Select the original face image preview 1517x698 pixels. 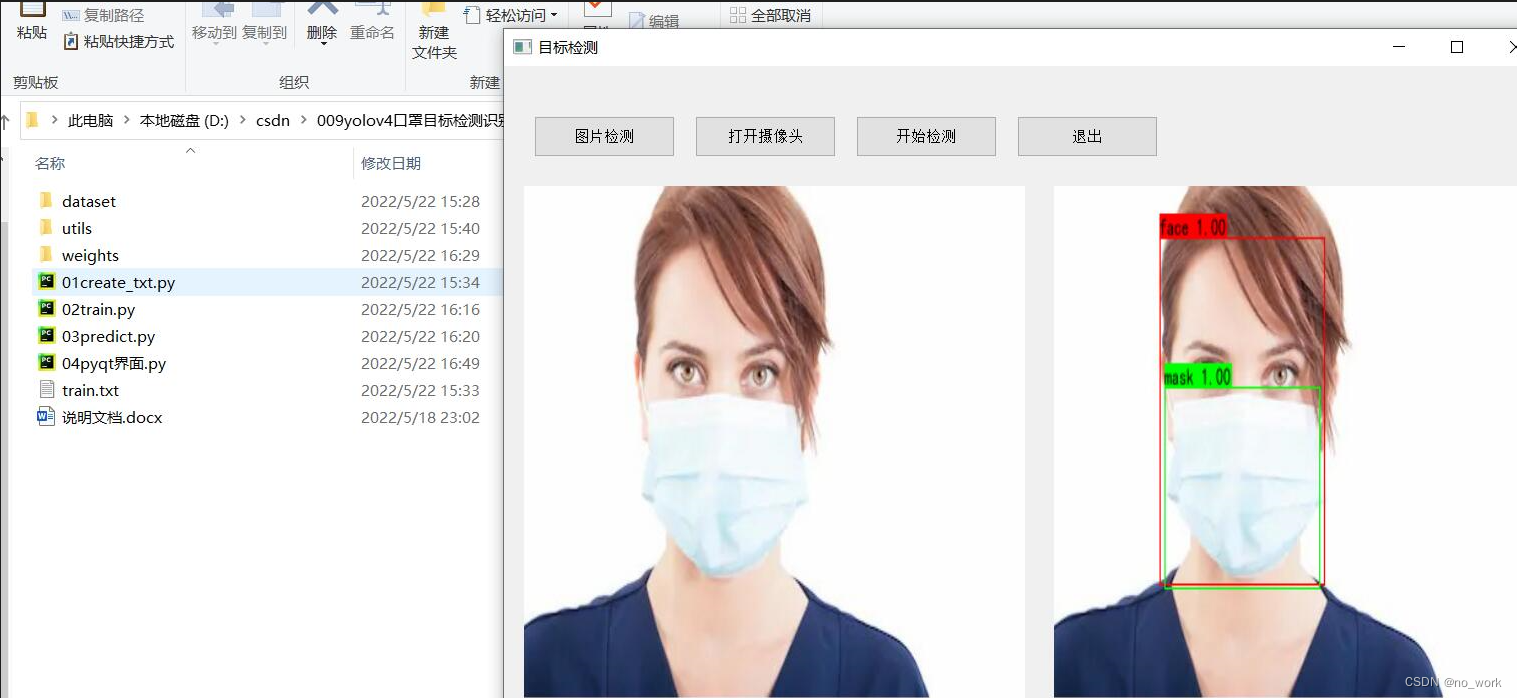click(x=774, y=441)
